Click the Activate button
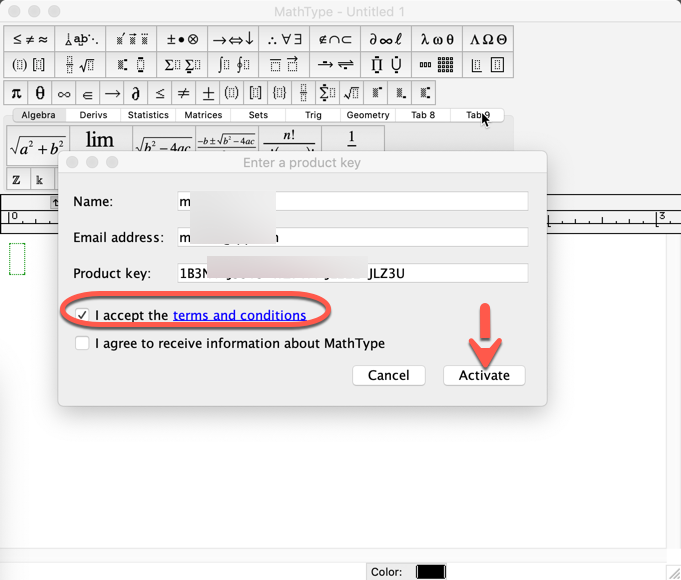 pos(484,375)
